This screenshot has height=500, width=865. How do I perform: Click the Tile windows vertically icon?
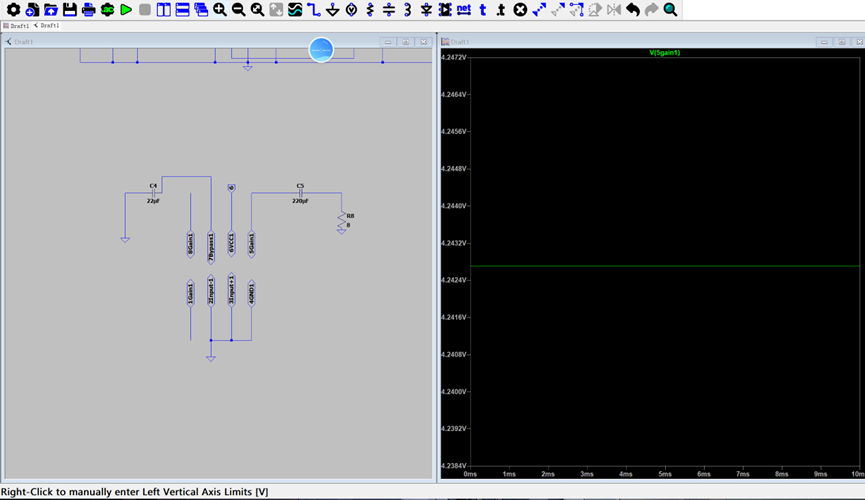(164, 9)
